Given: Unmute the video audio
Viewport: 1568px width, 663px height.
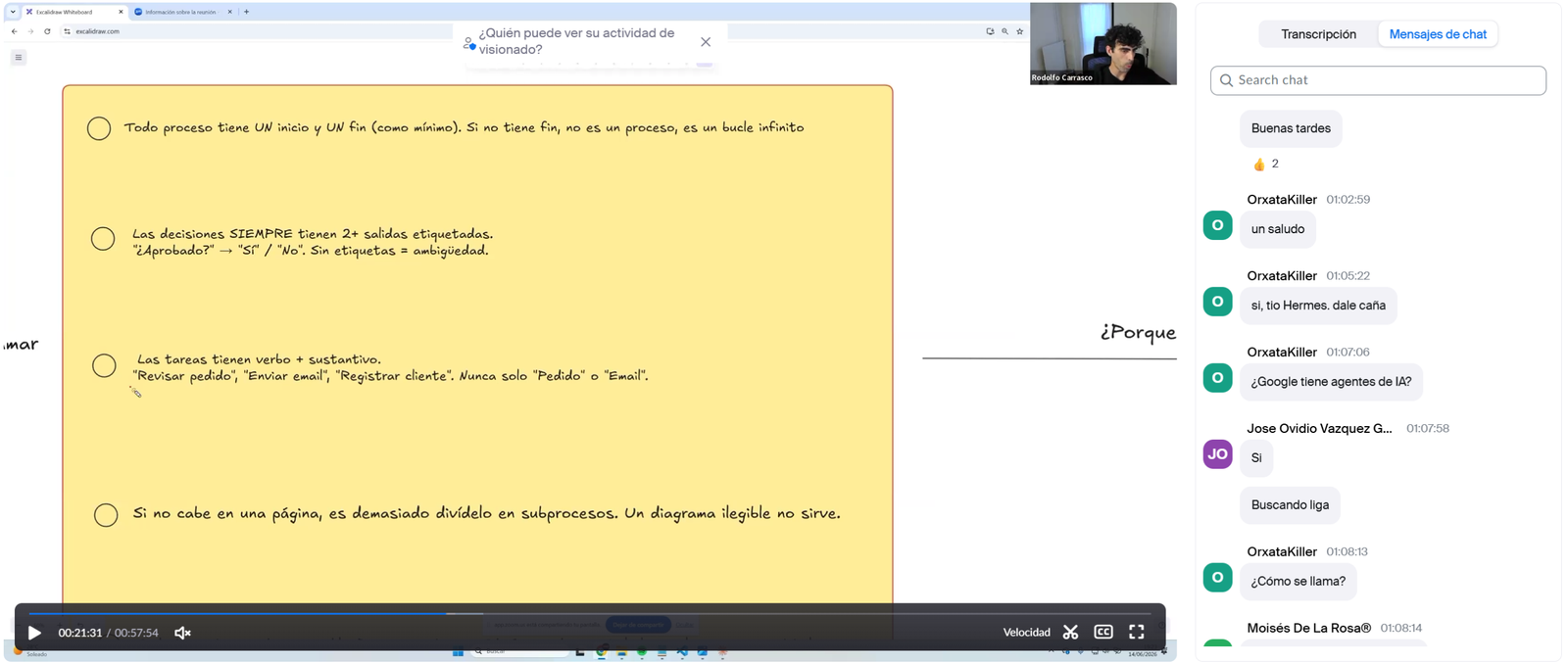Looking at the screenshot, I should coord(182,633).
